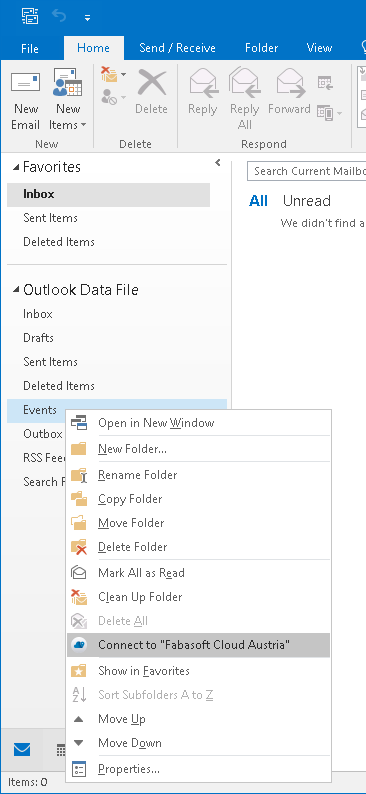Click the Properties icon in context menu
This screenshot has height=794, width=366.
[x=79, y=769]
